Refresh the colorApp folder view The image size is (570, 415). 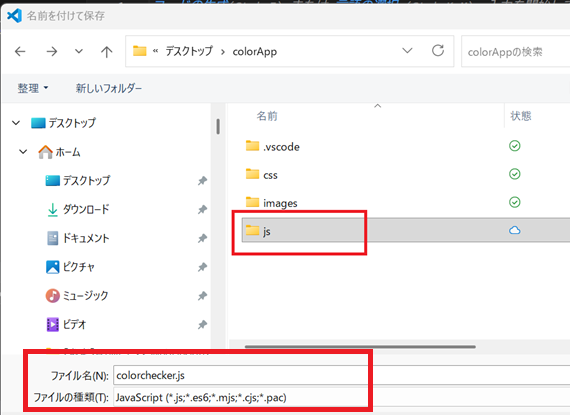tap(438, 51)
